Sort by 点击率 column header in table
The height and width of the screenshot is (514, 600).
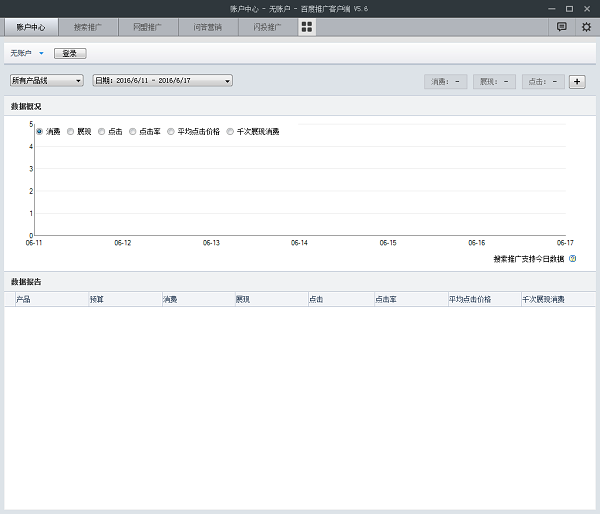411,299
